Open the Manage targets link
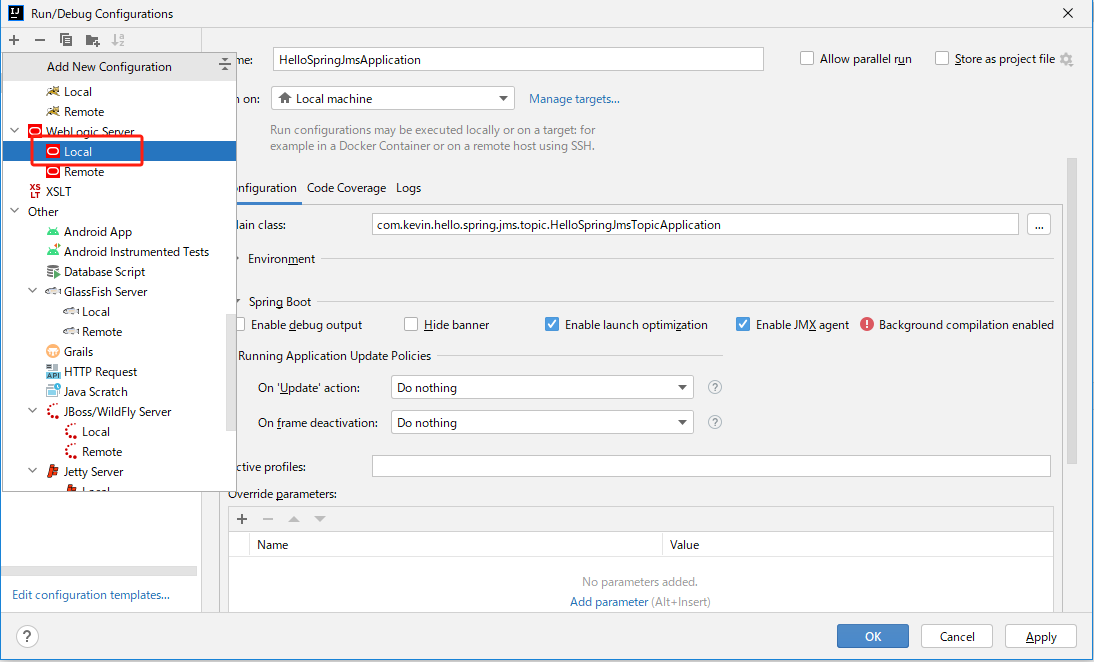The width and height of the screenshot is (1094, 662). point(574,99)
